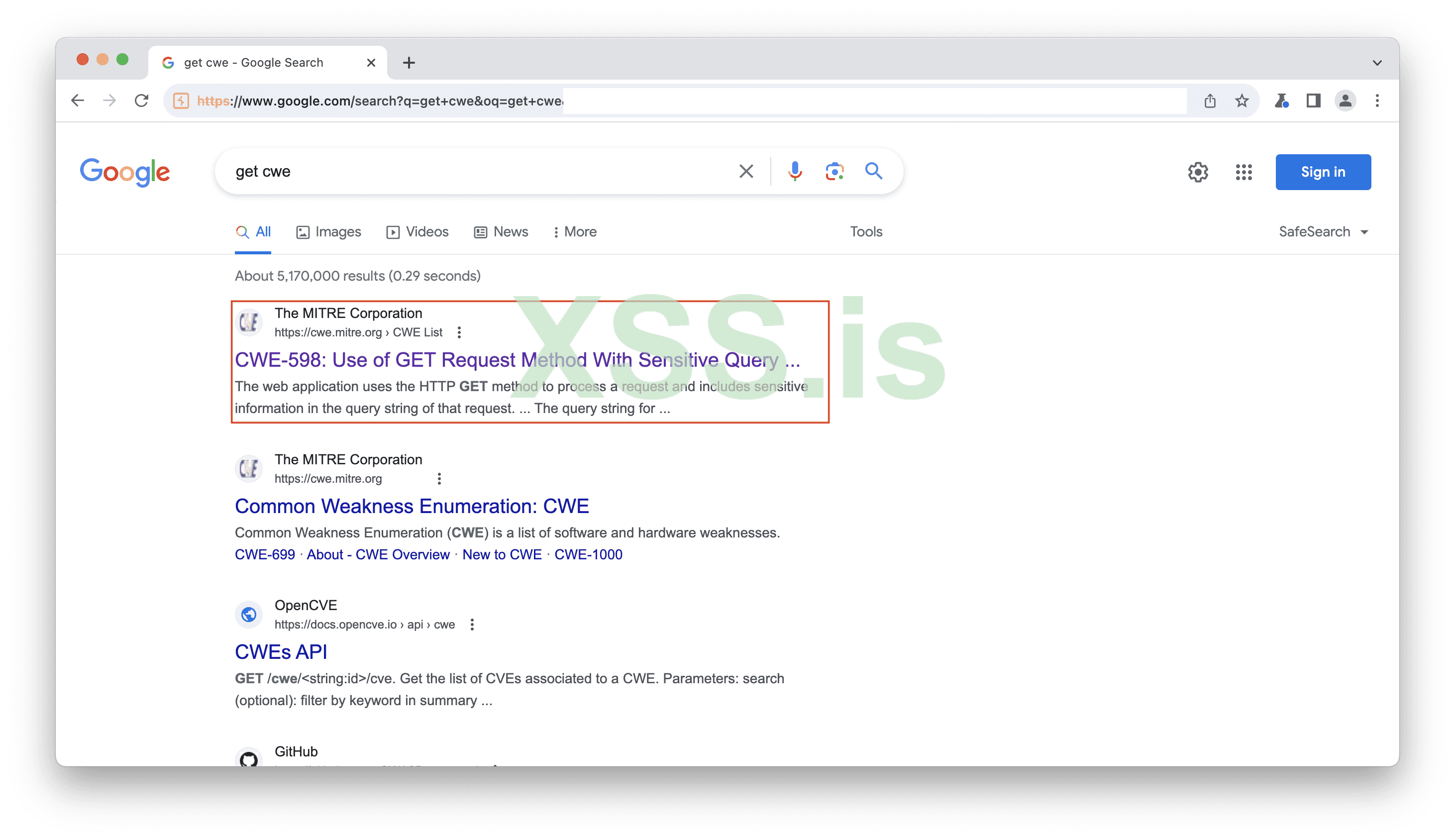1455x840 pixels.
Task: Open Google Lens image search
Action: pyautogui.click(x=834, y=171)
